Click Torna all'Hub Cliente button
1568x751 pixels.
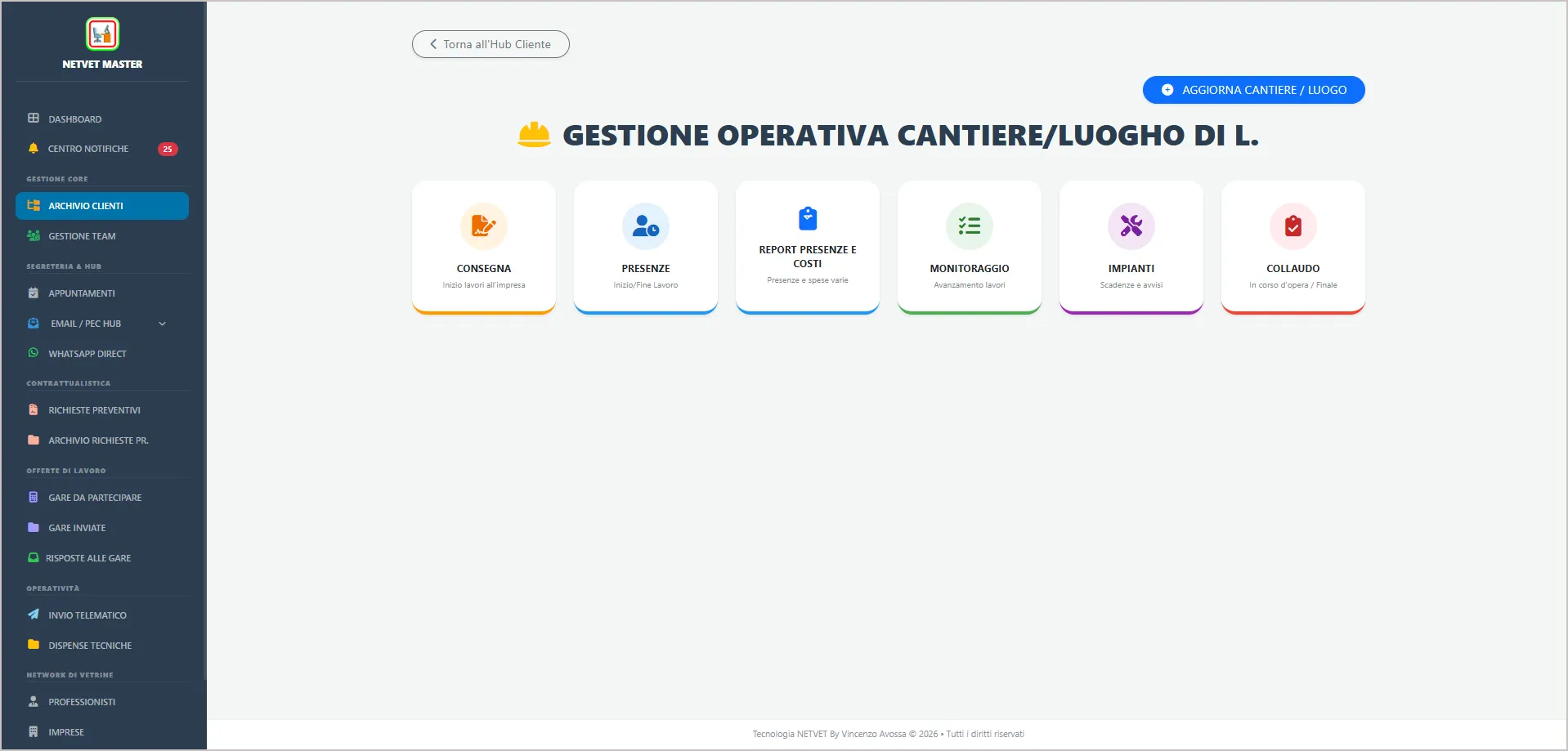click(x=491, y=44)
